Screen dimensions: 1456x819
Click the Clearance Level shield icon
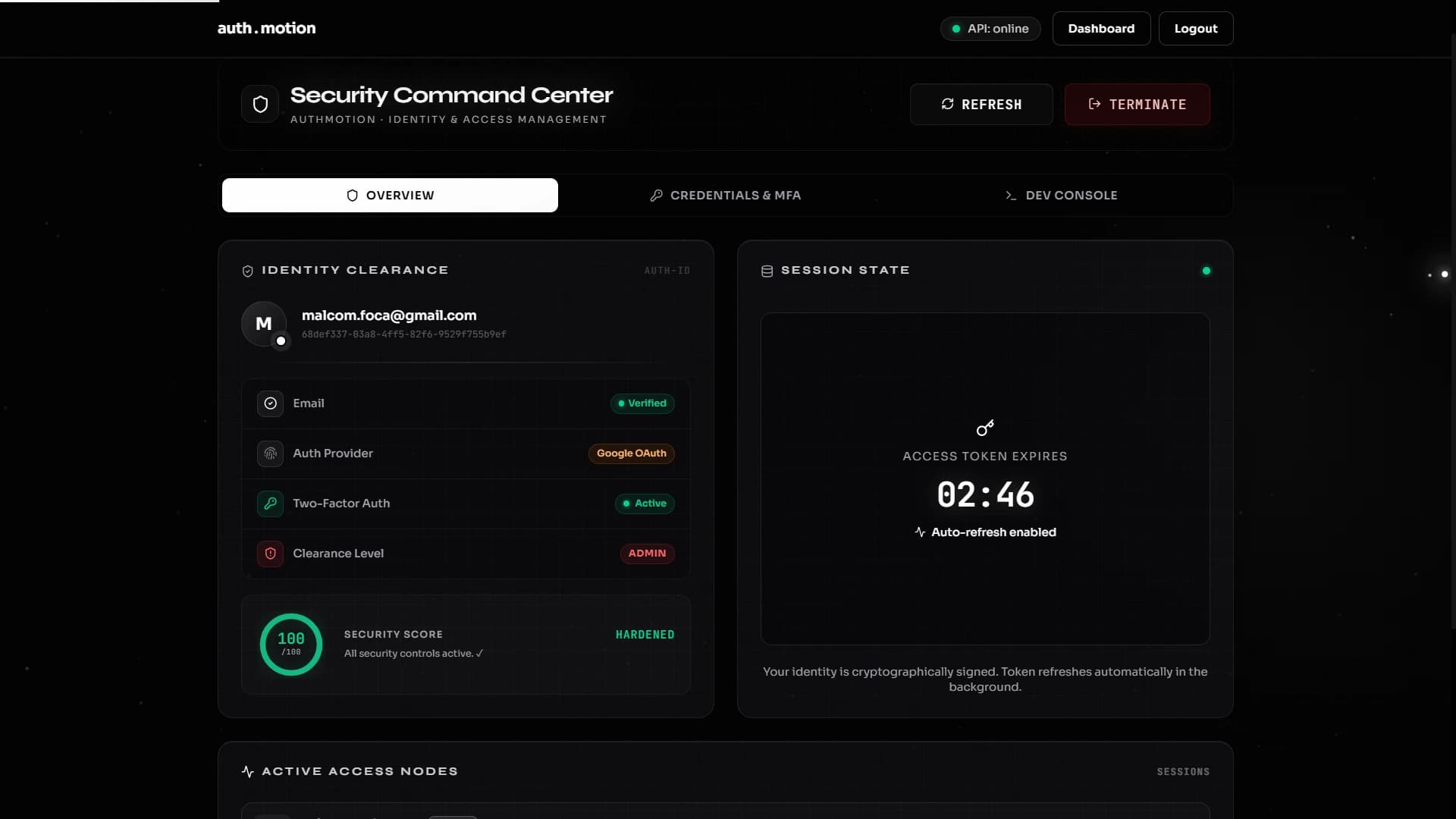(x=270, y=554)
